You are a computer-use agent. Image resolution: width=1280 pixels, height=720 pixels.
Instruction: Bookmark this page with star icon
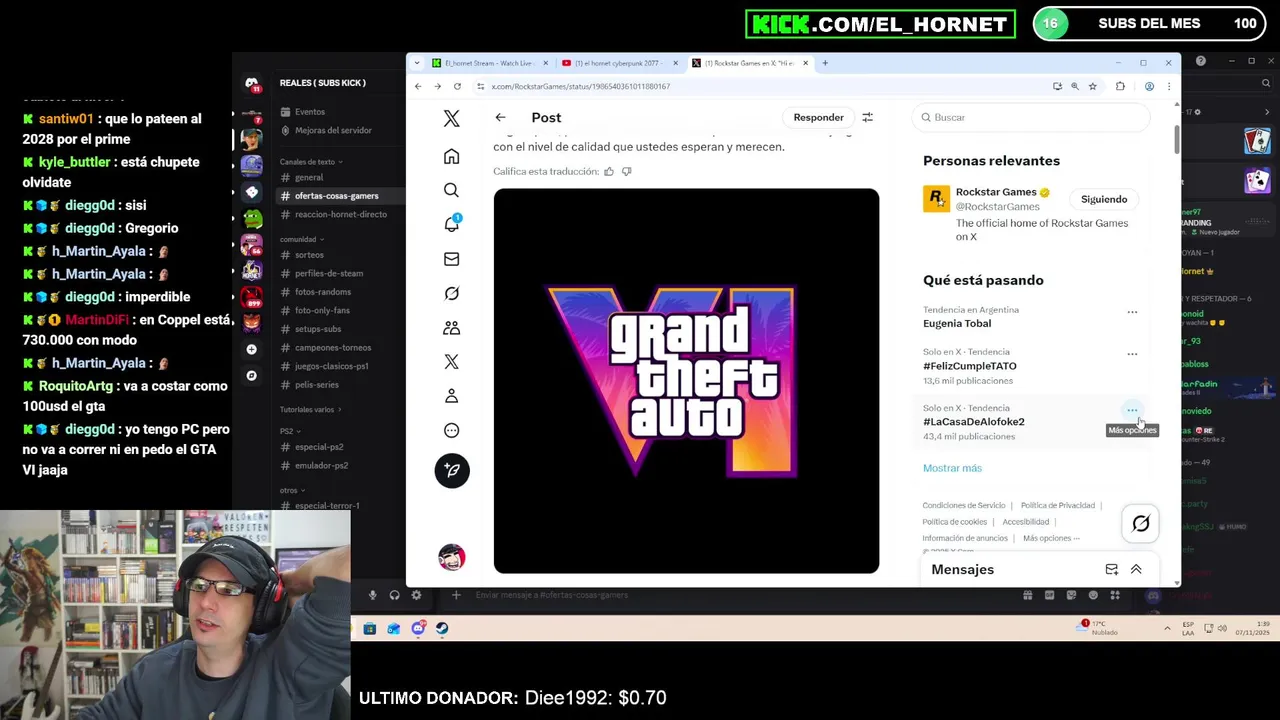click(x=1092, y=86)
